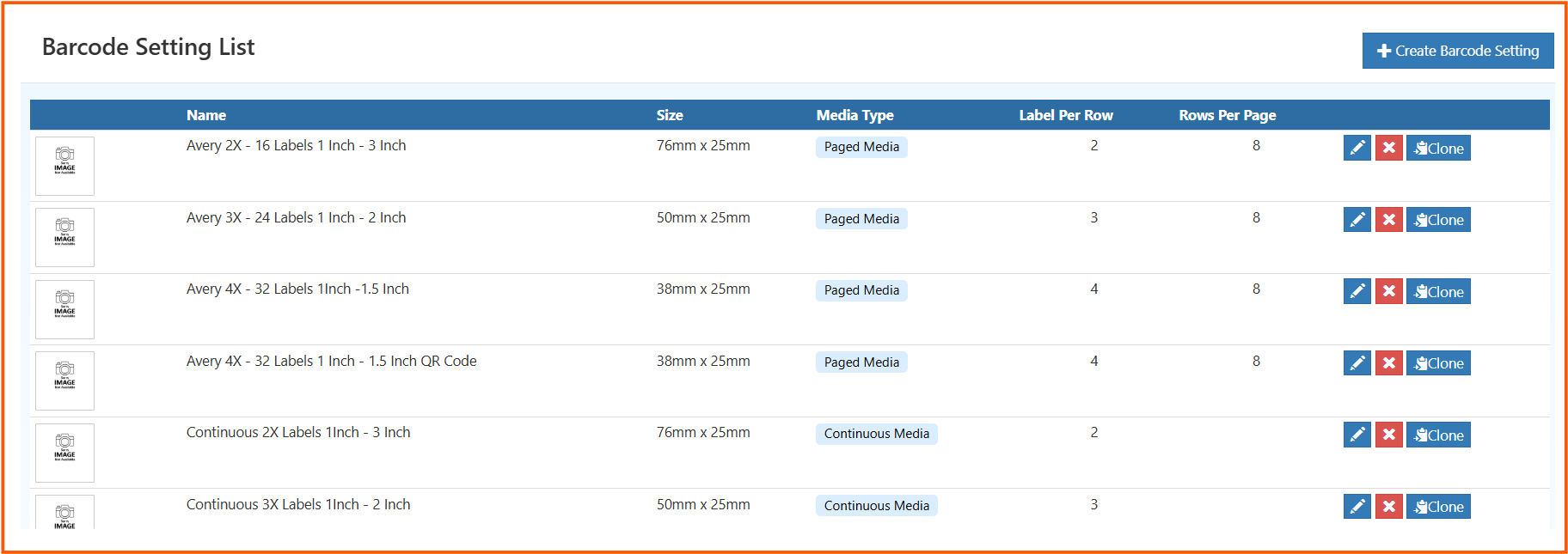Clone the Avery 3X 24 Labels setting
This screenshot has width=1568, height=554.
[x=1438, y=220]
